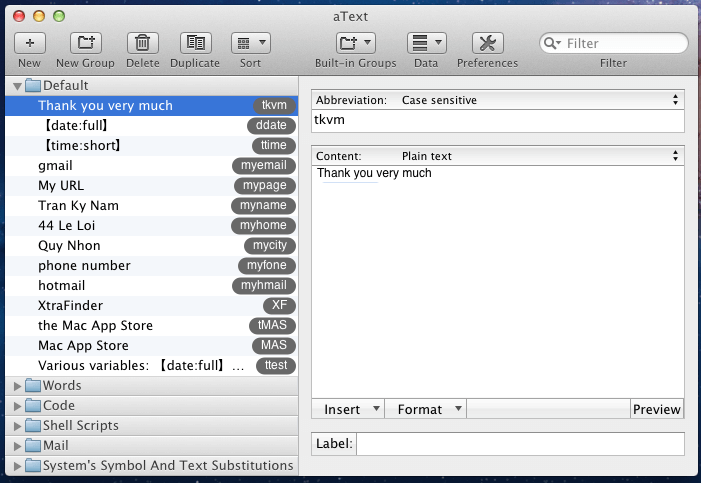Screen dimensions: 701x483
Task: Expand the Words group
Action: tap(17, 386)
